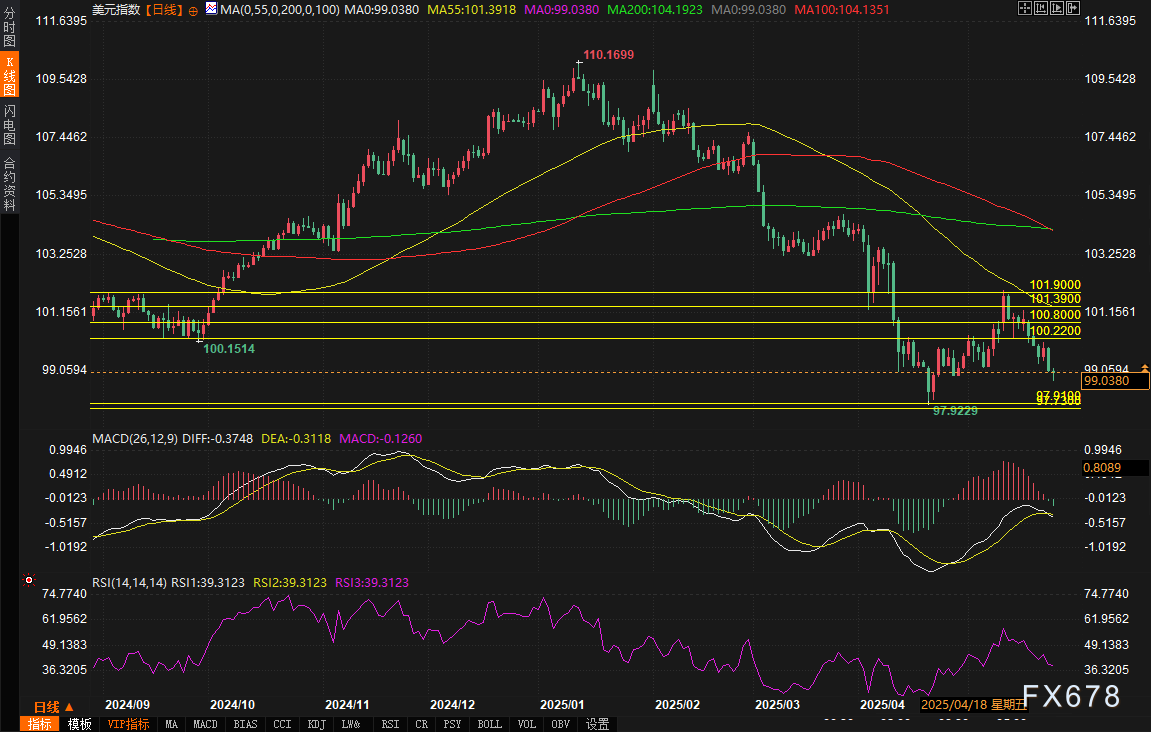Select the 指标 tab at bottom
The image size is (1151, 732).
click(40, 724)
